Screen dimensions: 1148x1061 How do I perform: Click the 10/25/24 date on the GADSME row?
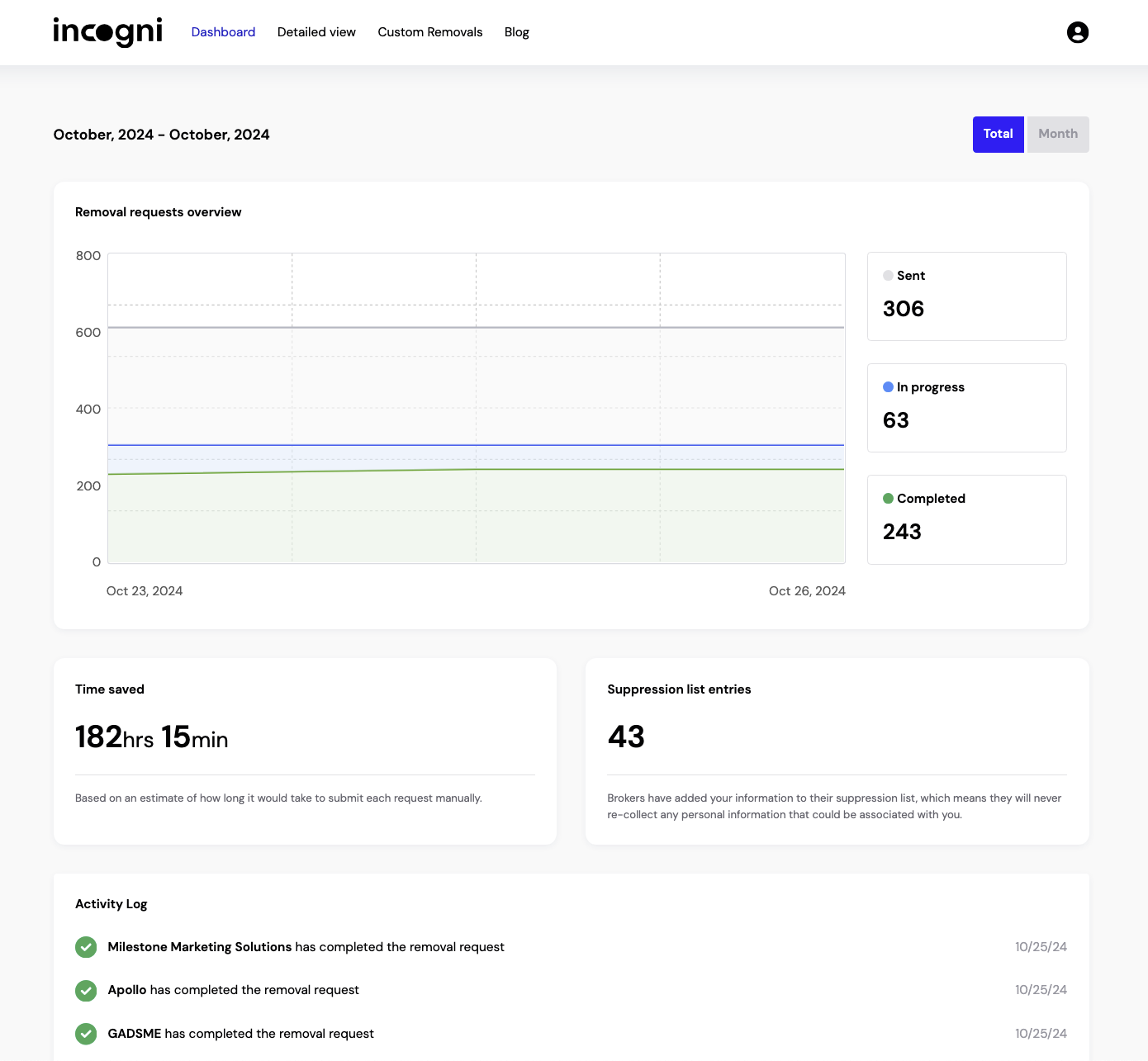pos(1041,1034)
